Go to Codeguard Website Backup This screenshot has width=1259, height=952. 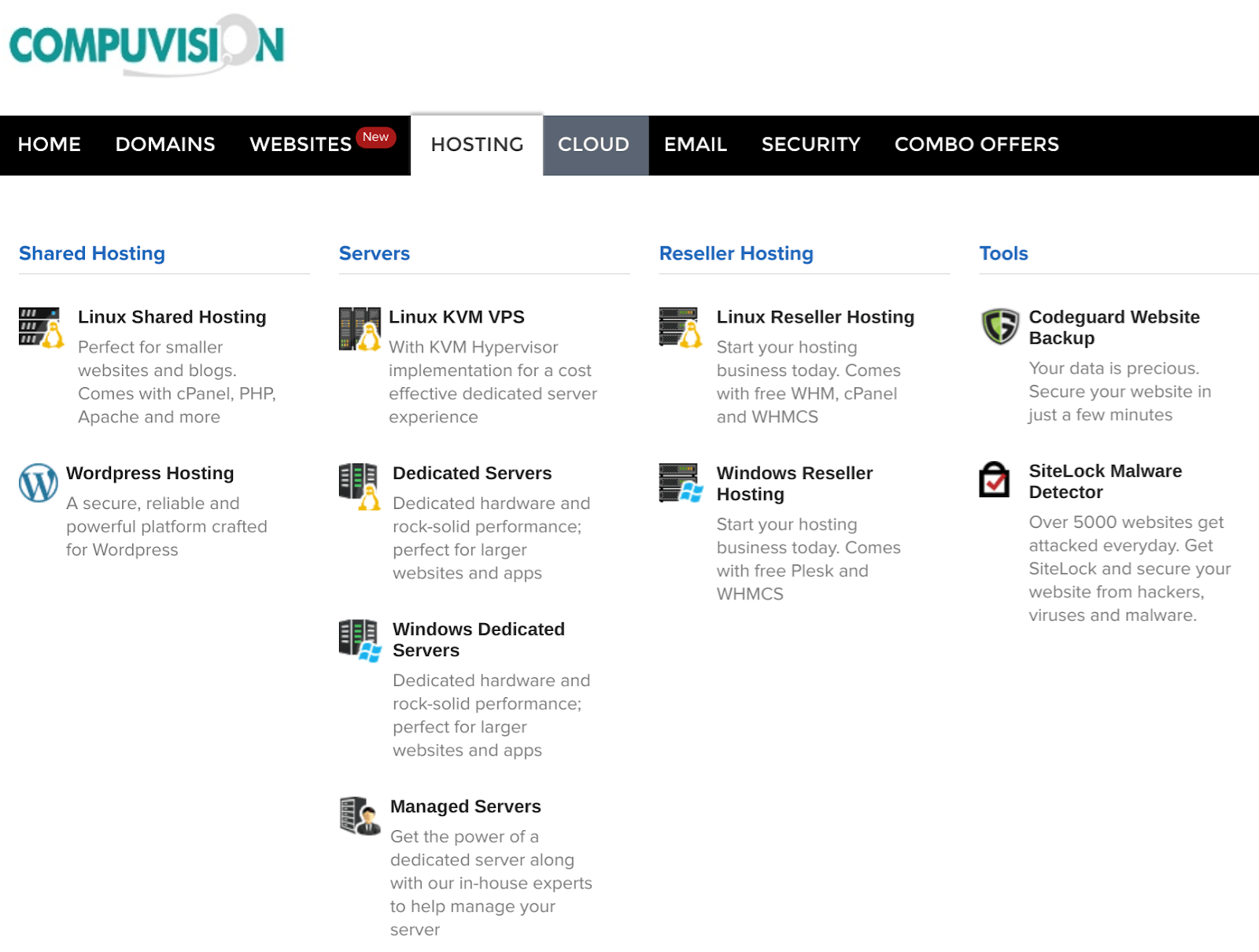pyautogui.click(x=1114, y=327)
